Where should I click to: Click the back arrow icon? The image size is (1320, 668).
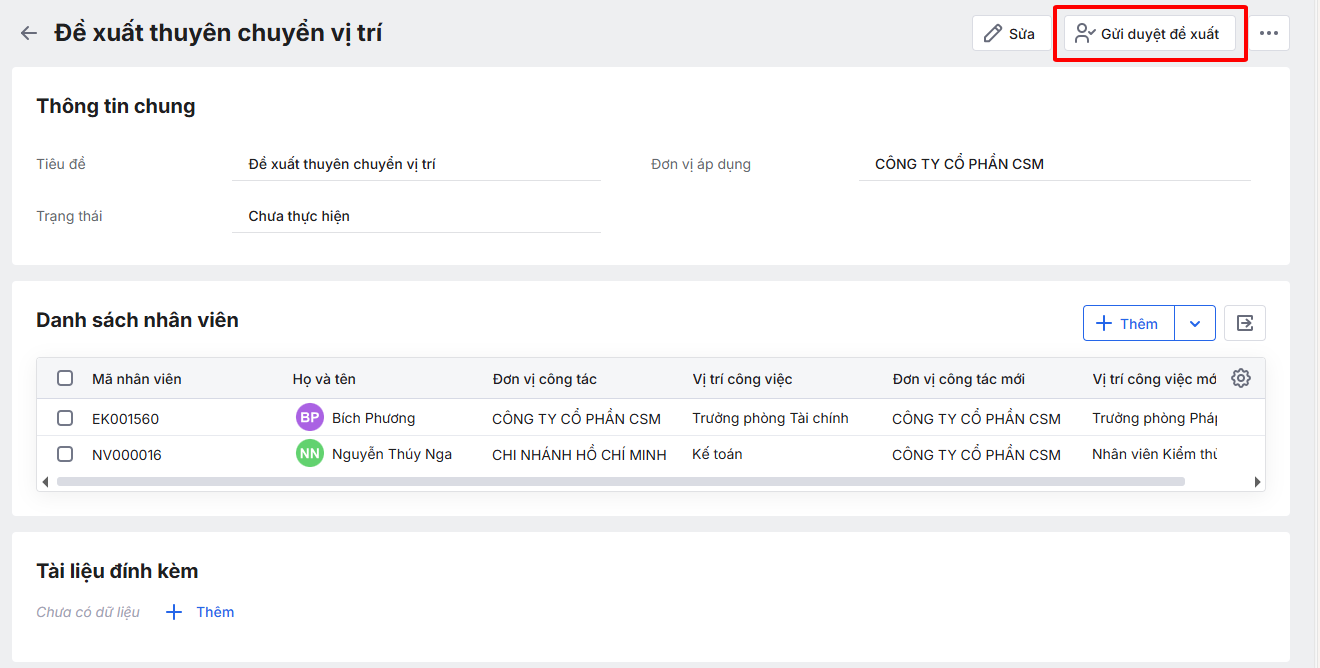29,33
